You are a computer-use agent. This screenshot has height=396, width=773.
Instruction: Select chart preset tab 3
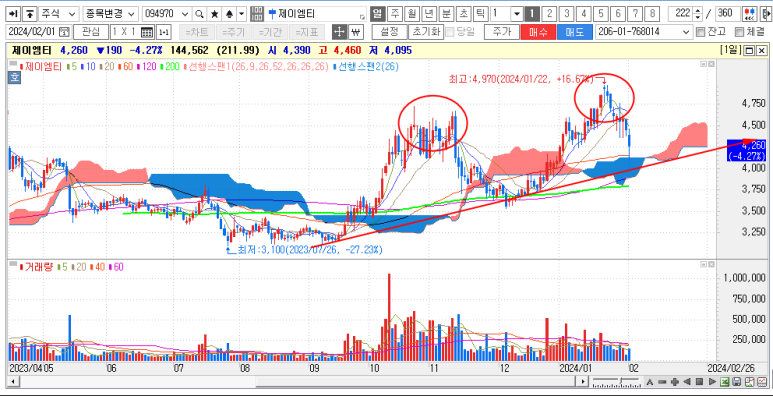567,13
